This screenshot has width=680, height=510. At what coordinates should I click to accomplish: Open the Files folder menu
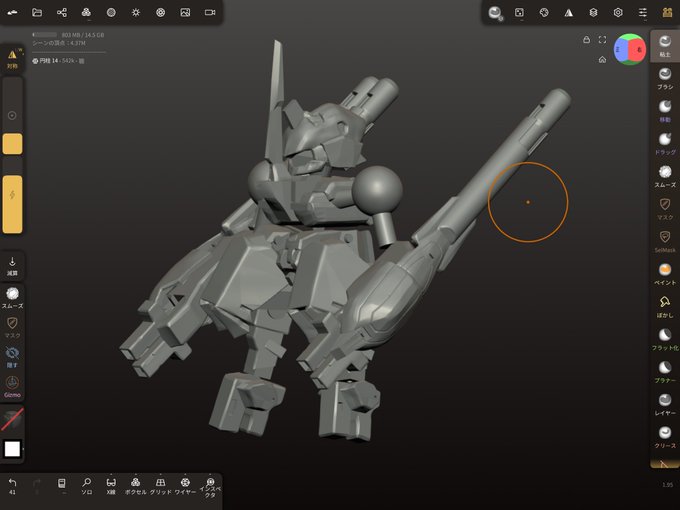(x=37, y=13)
